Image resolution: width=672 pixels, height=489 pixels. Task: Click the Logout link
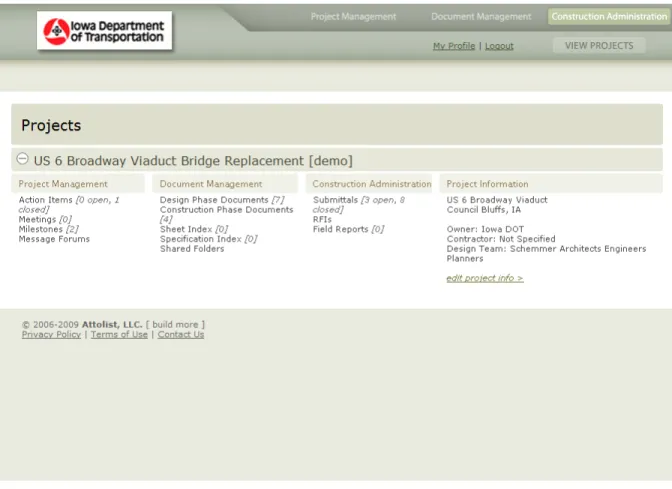coord(499,46)
